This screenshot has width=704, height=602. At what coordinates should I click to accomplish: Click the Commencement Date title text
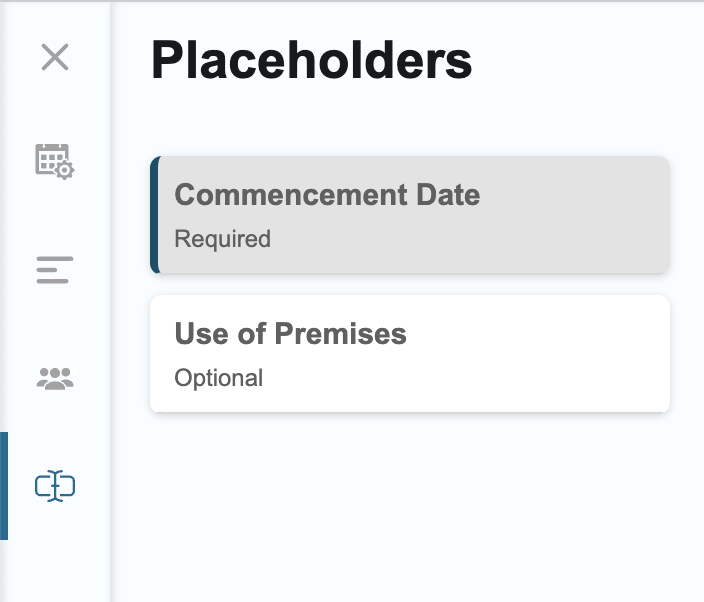tap(327, 195)
